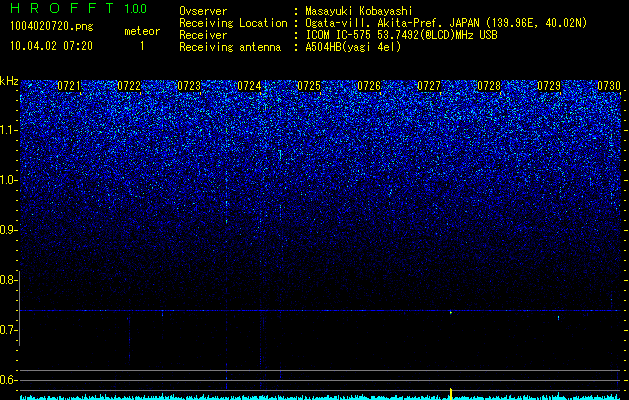Click the HROFFT program title

pyautogui.click(x=62, y=8)
